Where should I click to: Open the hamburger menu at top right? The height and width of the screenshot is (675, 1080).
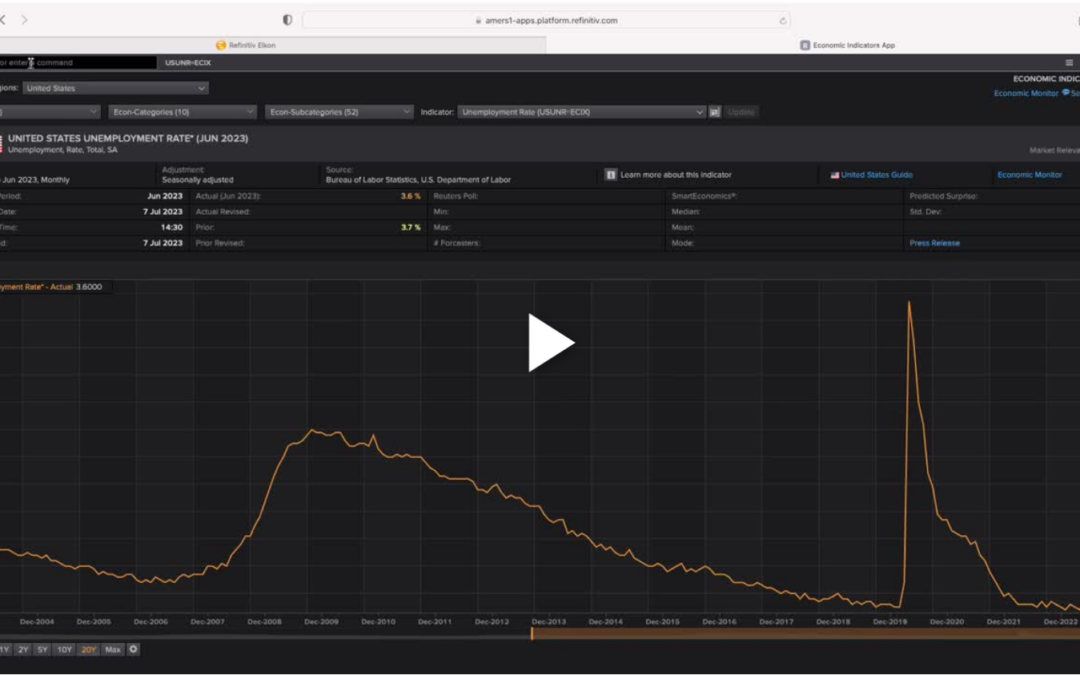(x=1069, y=63)
